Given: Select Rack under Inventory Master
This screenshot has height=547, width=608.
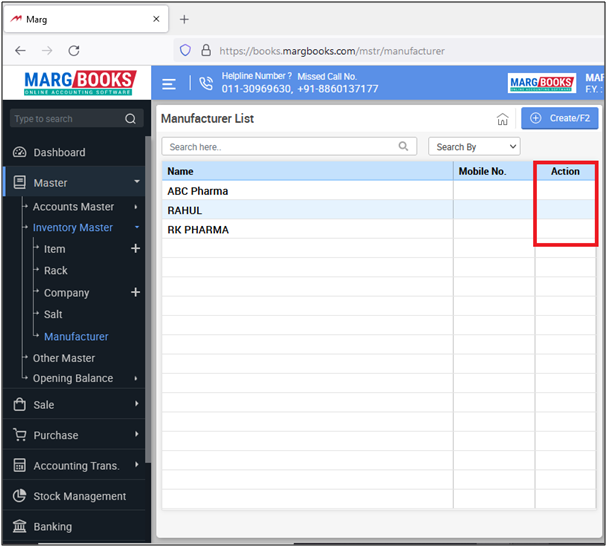Looking at the screenshot, I should (55, 270).
